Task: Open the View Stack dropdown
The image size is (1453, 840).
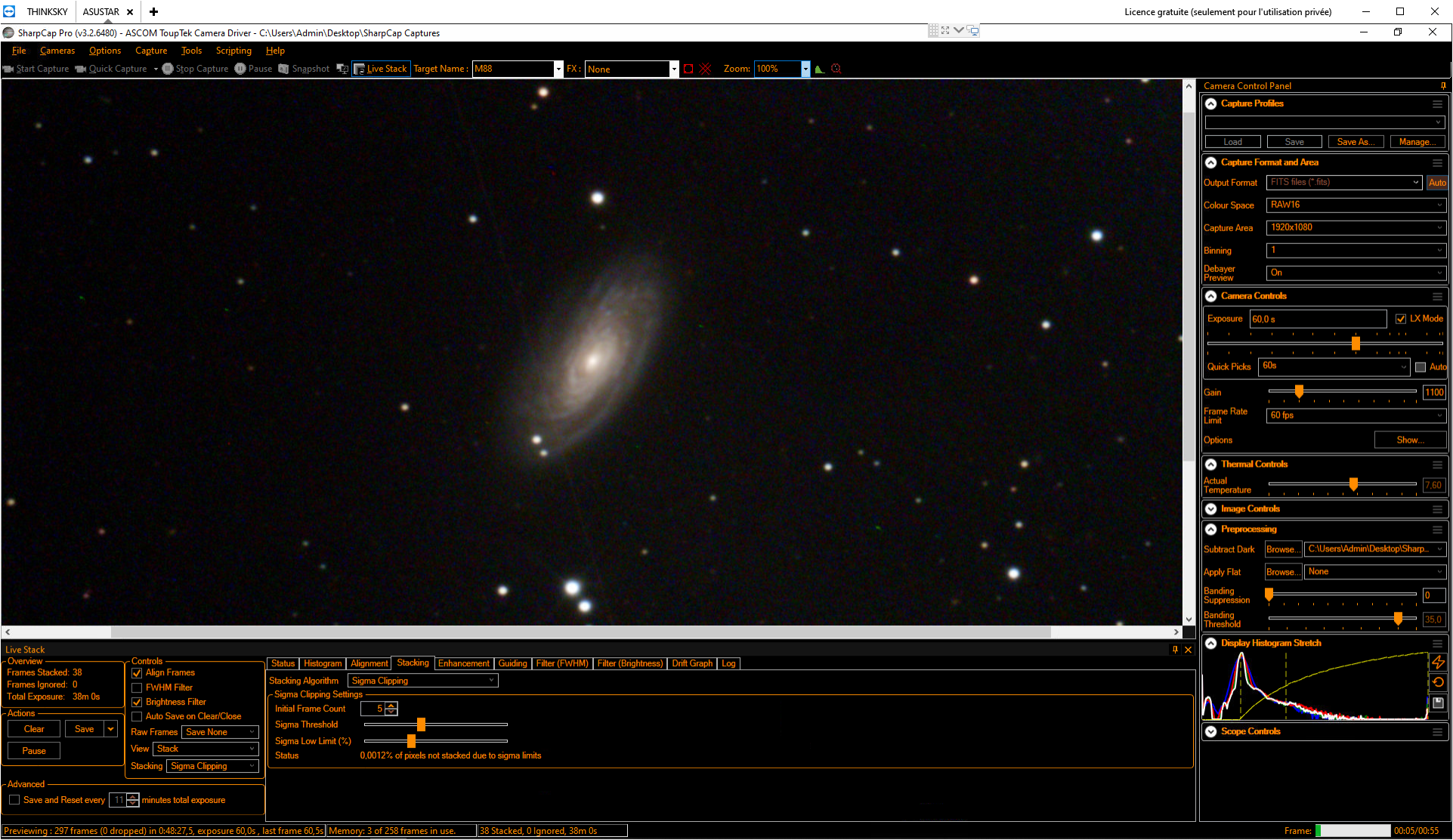Action: point(206,749)
